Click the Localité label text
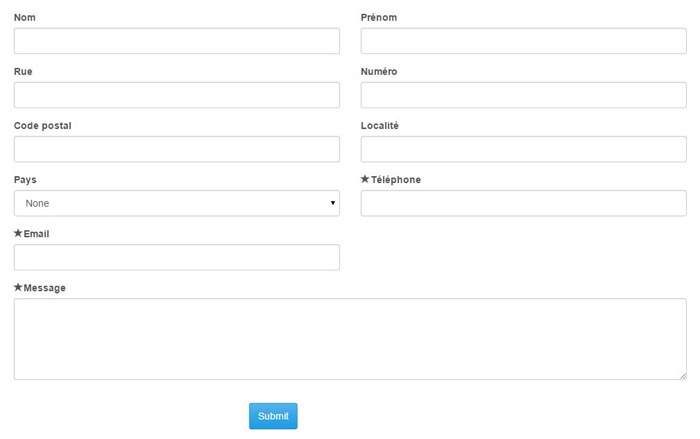Screen dimensions: 700x439 click(379, 125)
